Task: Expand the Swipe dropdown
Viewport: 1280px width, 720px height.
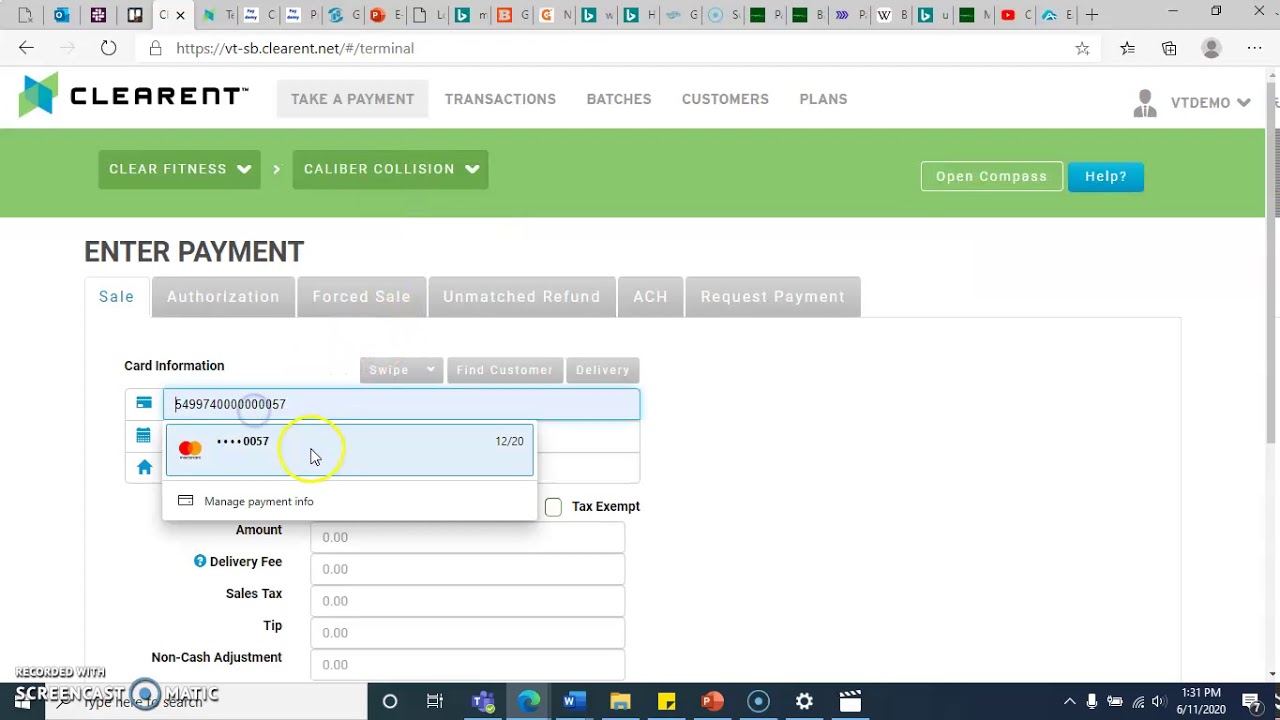Action: click(x=401, y=370)
